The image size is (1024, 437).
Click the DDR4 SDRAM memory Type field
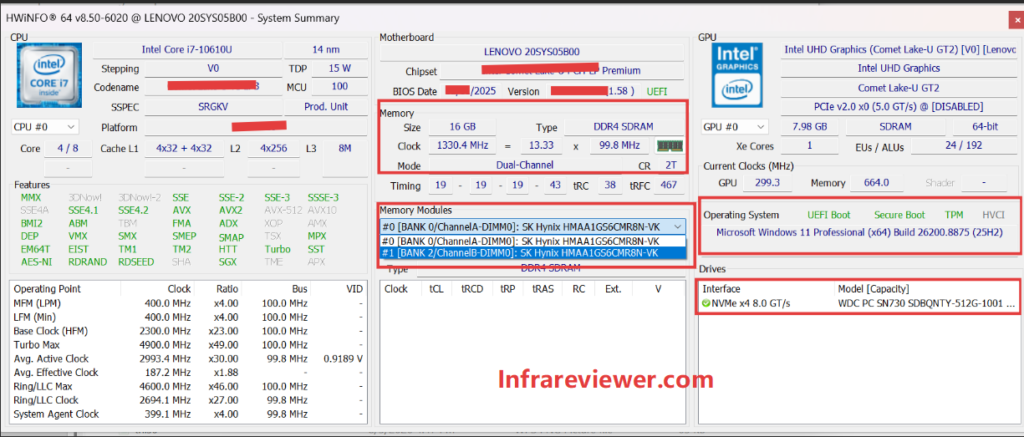click(623, 127)
